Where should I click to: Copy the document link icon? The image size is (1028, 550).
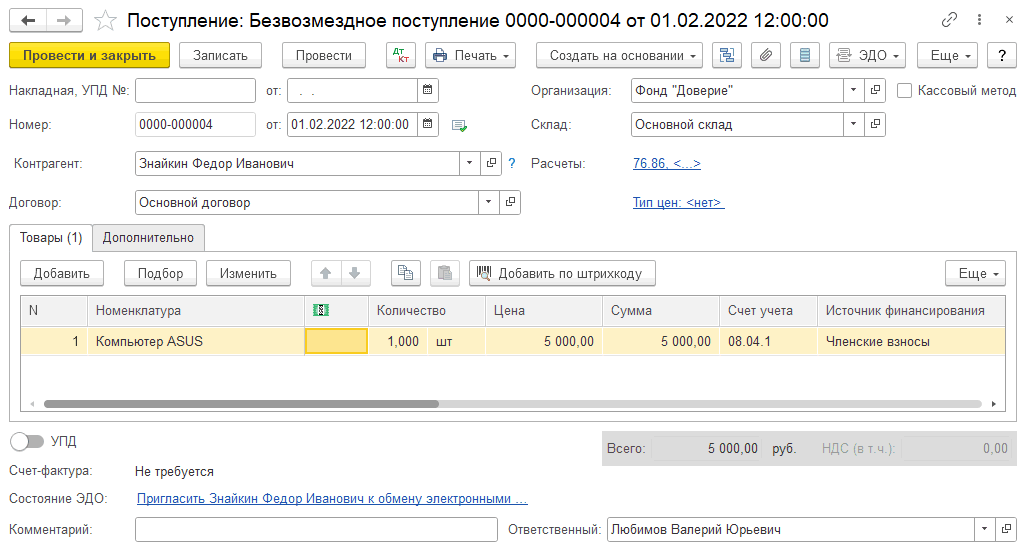tap(949, 20)
